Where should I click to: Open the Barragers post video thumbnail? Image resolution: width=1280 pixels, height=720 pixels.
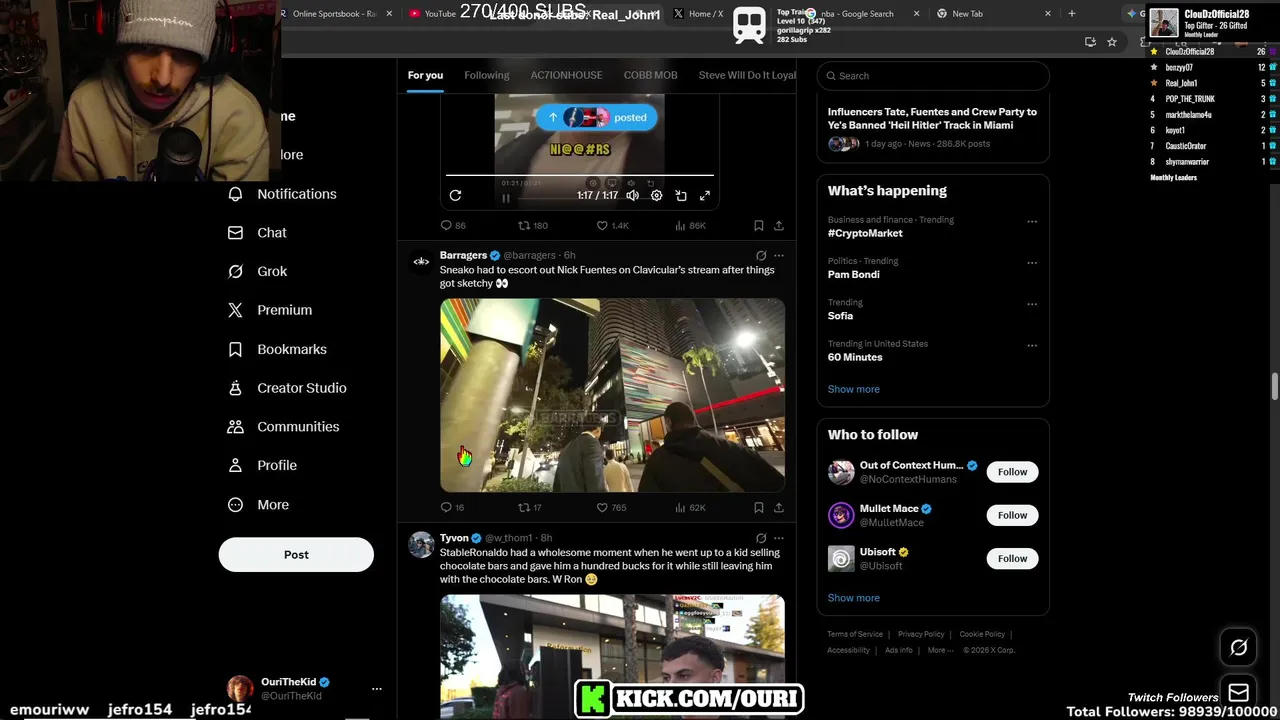(x=612, y=395)
